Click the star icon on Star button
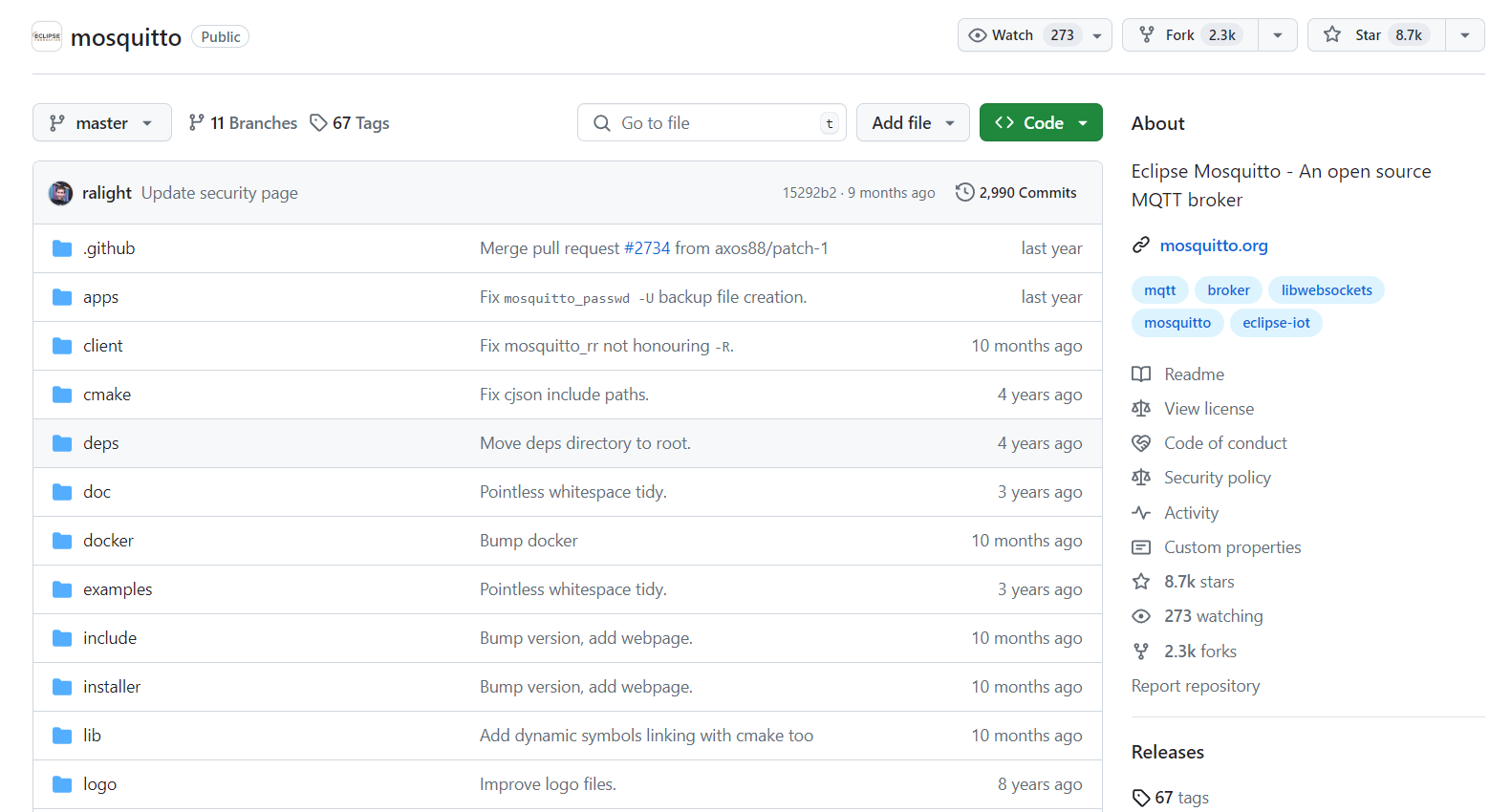The height and width of the screenshot is (812, 1511). coord(1332,35)
